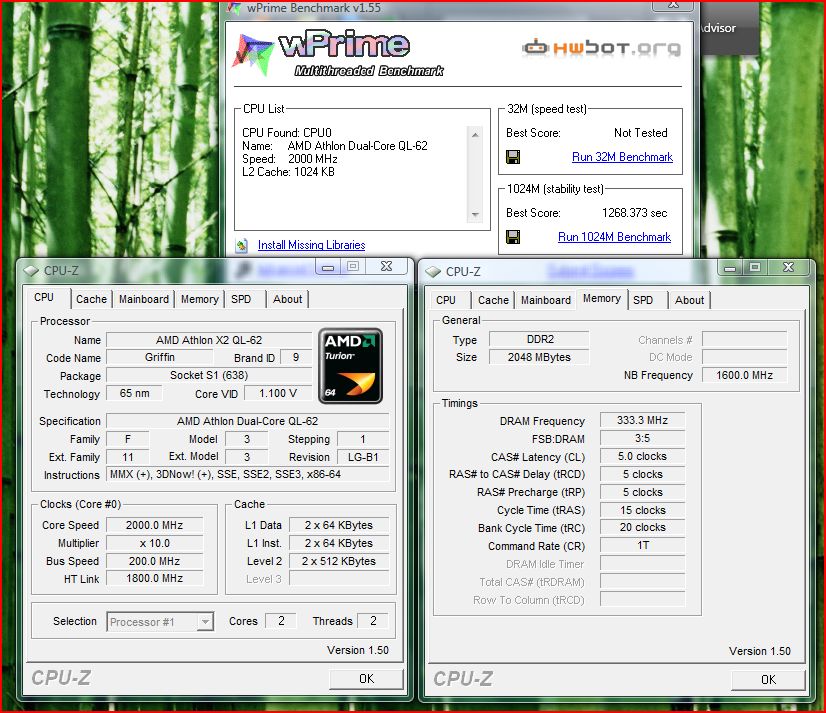Click the Instructions field MMX, 3DNow!, SSE

click(x=248, y=474)
